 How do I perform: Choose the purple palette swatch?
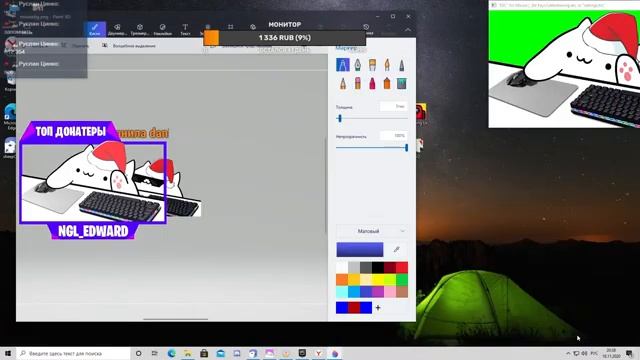(378, 291)
